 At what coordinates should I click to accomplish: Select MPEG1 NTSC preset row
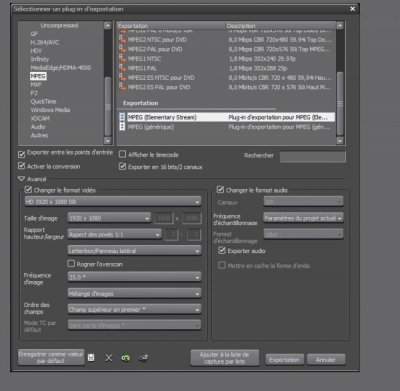click(x=226, y=59)
